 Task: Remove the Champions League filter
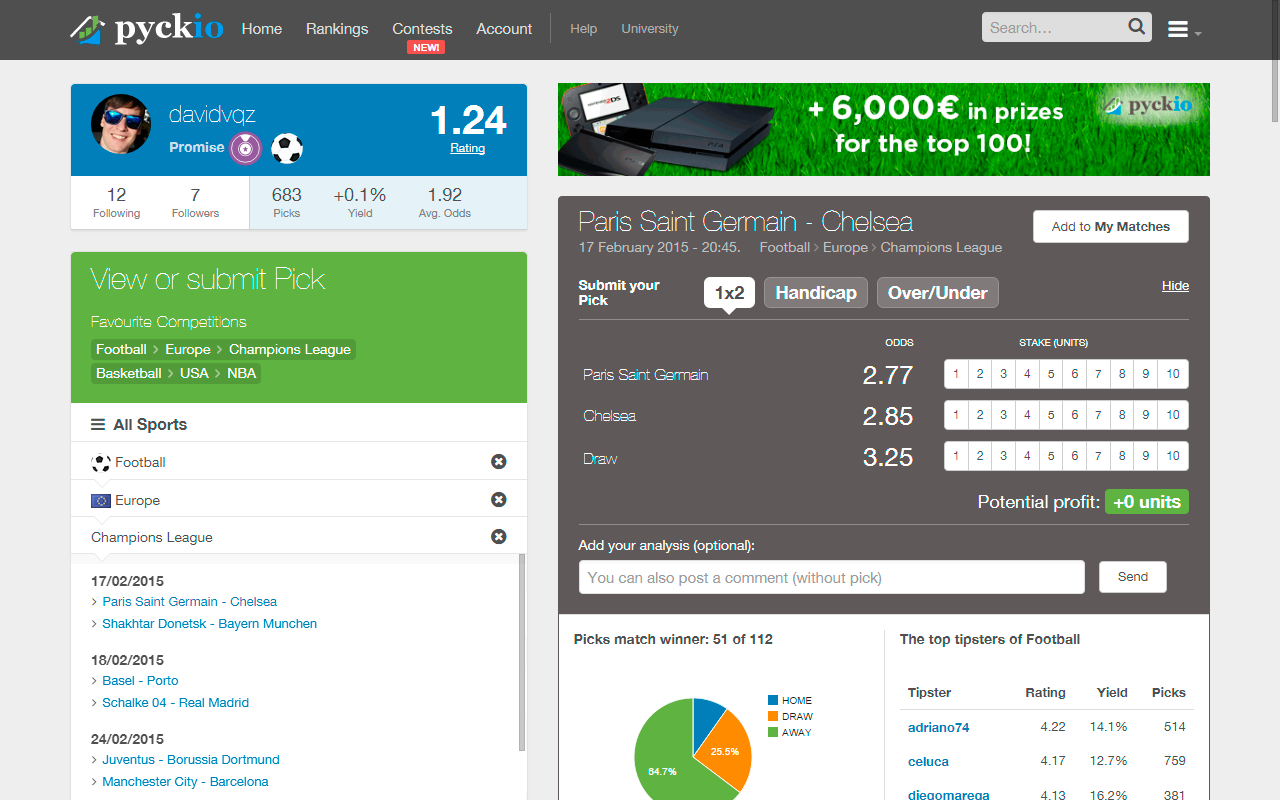tap(499, 536)
